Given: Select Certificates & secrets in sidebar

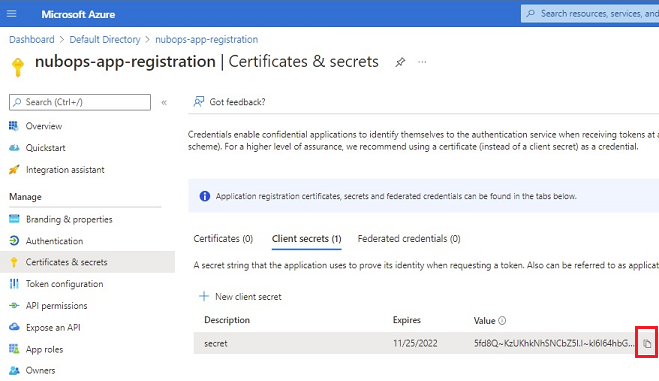Looking at the screenshot, I should pyautogui.click(x=87, y=262).
